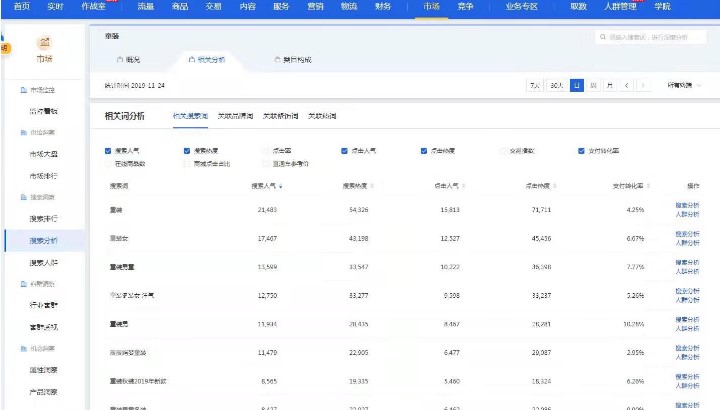Expand the 客群洞察 sidebar group
The width and height of the screenshot is (720, 410).
43,284
